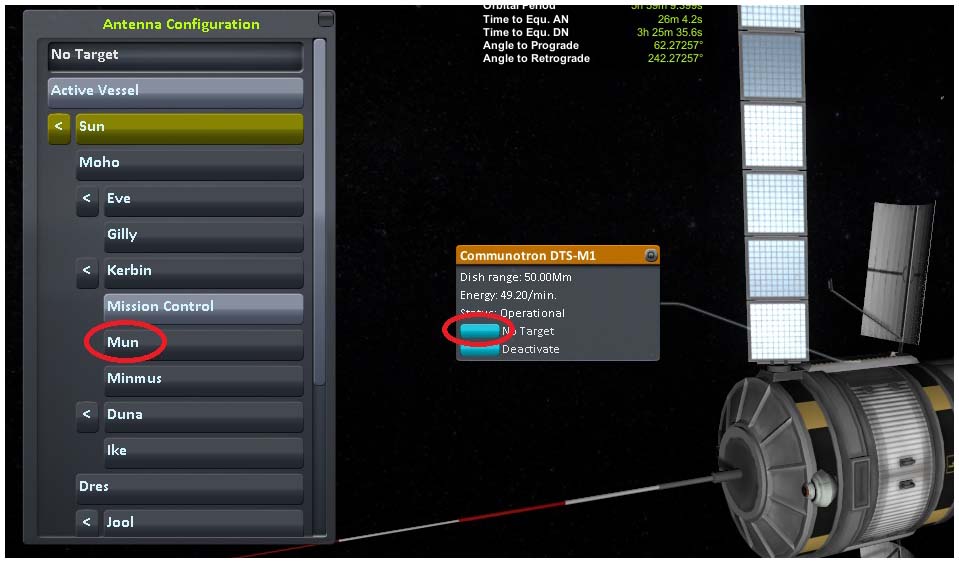The image size is (959, 563).
Task: Collapse the Sun tree branch
Action: pyautogui.click(x=59, y=127)
